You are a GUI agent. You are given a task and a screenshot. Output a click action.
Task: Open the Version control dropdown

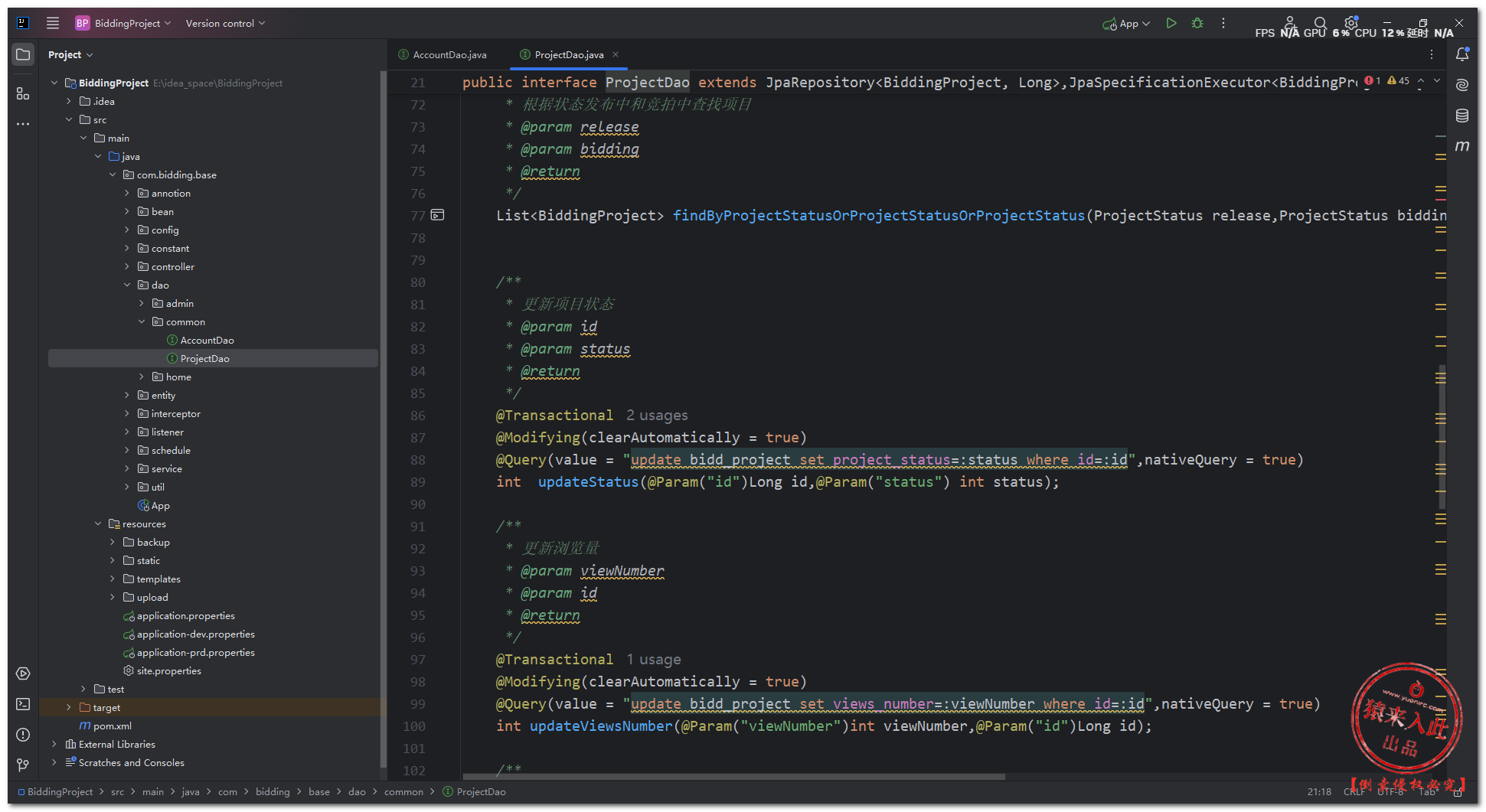click(225, 24)
